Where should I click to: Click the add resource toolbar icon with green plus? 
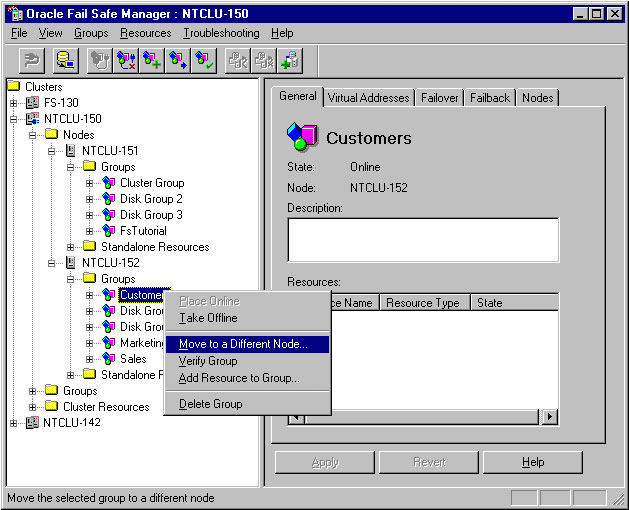tap(290, 61)
